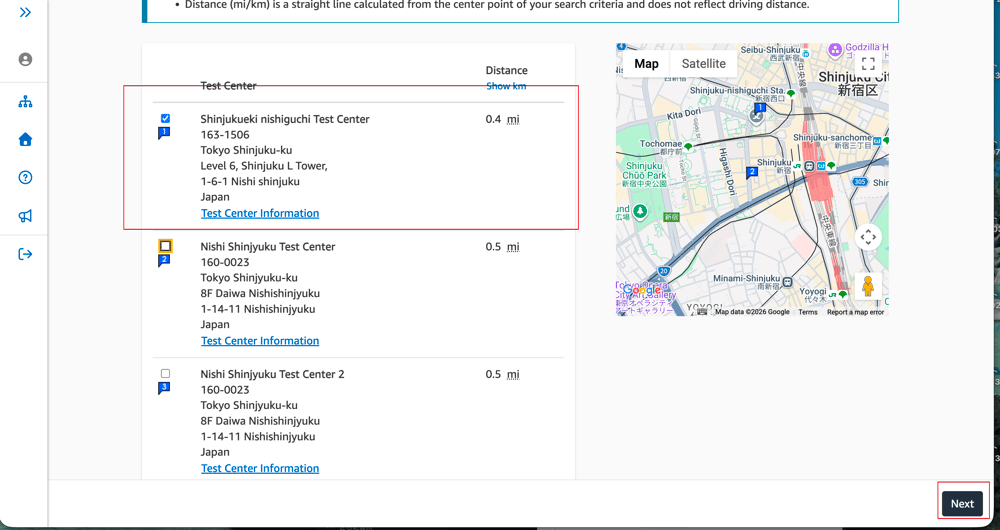The width and height of the screenshot is (1000, 530).
Task: Click pin 2 on the map
Action: tap(752, 172)
